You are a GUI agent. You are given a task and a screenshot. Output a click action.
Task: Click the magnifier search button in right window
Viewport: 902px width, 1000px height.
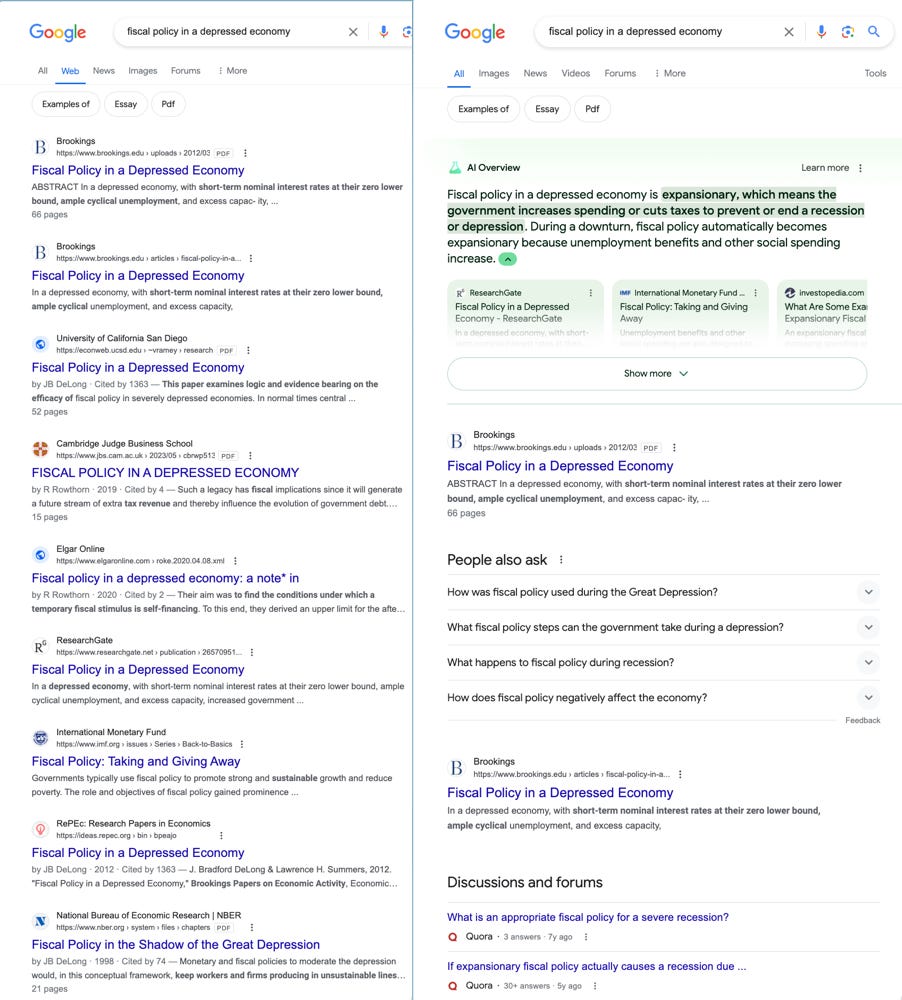click(874, 31)
